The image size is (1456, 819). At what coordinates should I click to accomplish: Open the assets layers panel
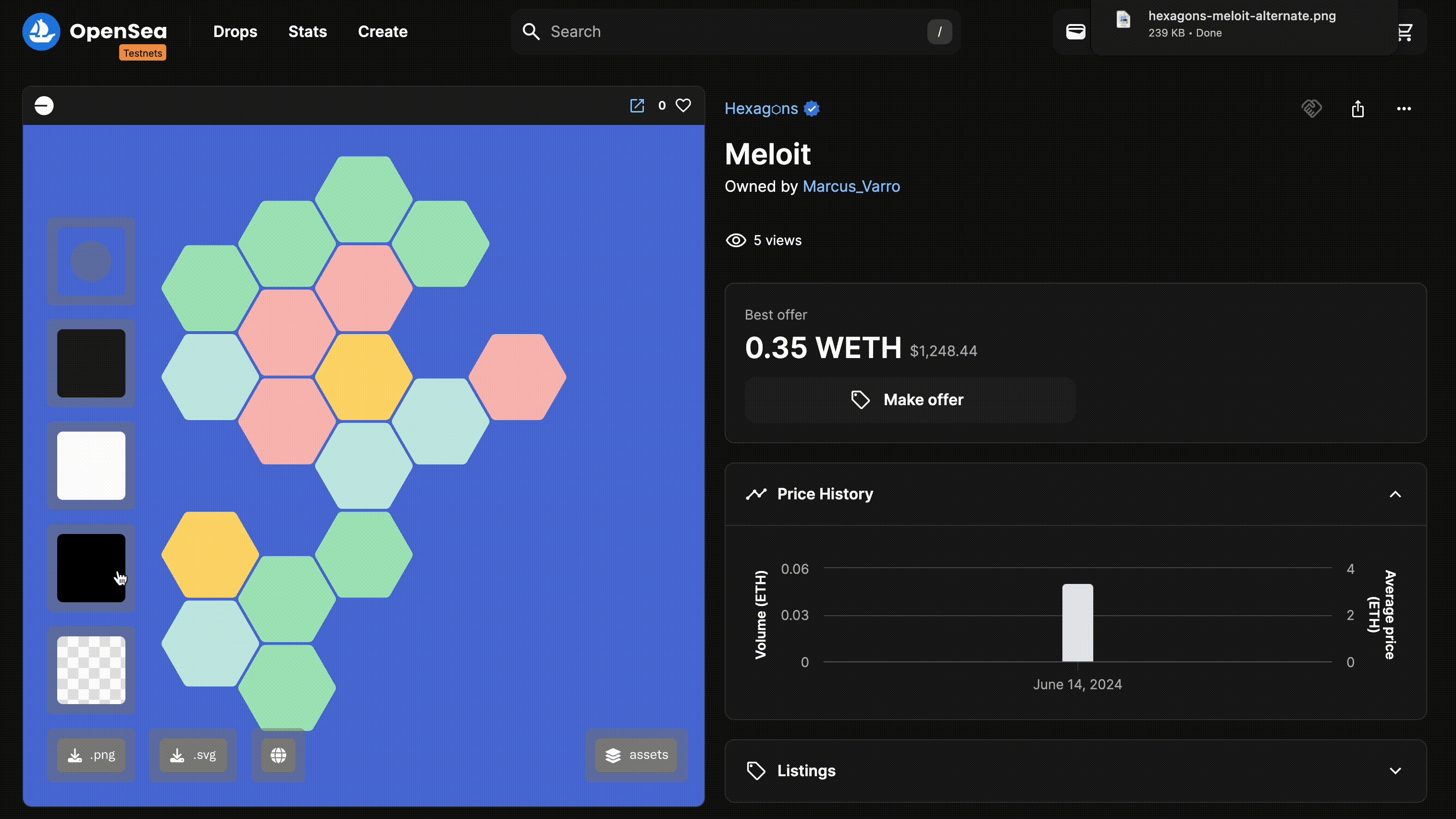click(x=636, y=755)
